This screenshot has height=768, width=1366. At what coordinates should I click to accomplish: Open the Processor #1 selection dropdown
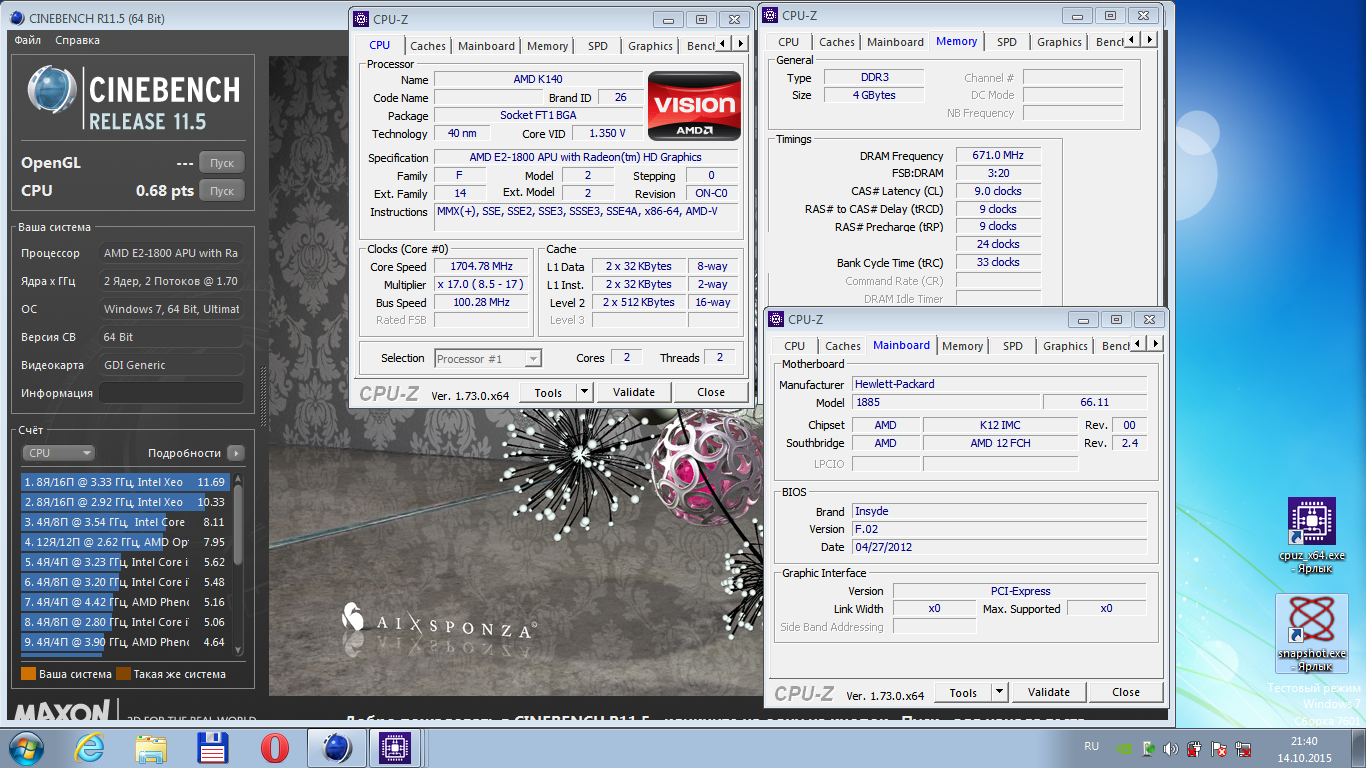(x=489, y=359)
